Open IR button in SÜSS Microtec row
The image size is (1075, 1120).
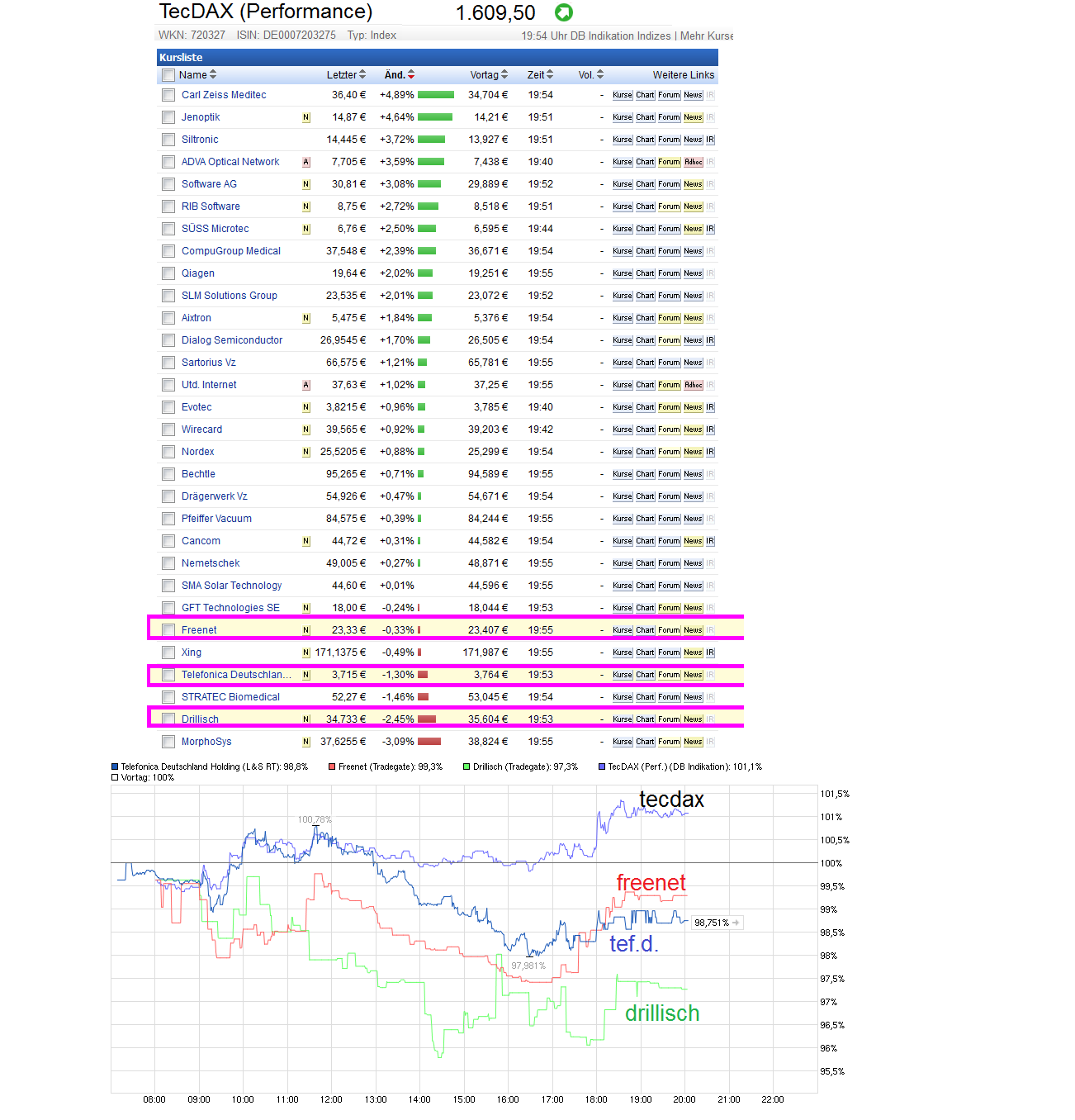tap(710, 229)
